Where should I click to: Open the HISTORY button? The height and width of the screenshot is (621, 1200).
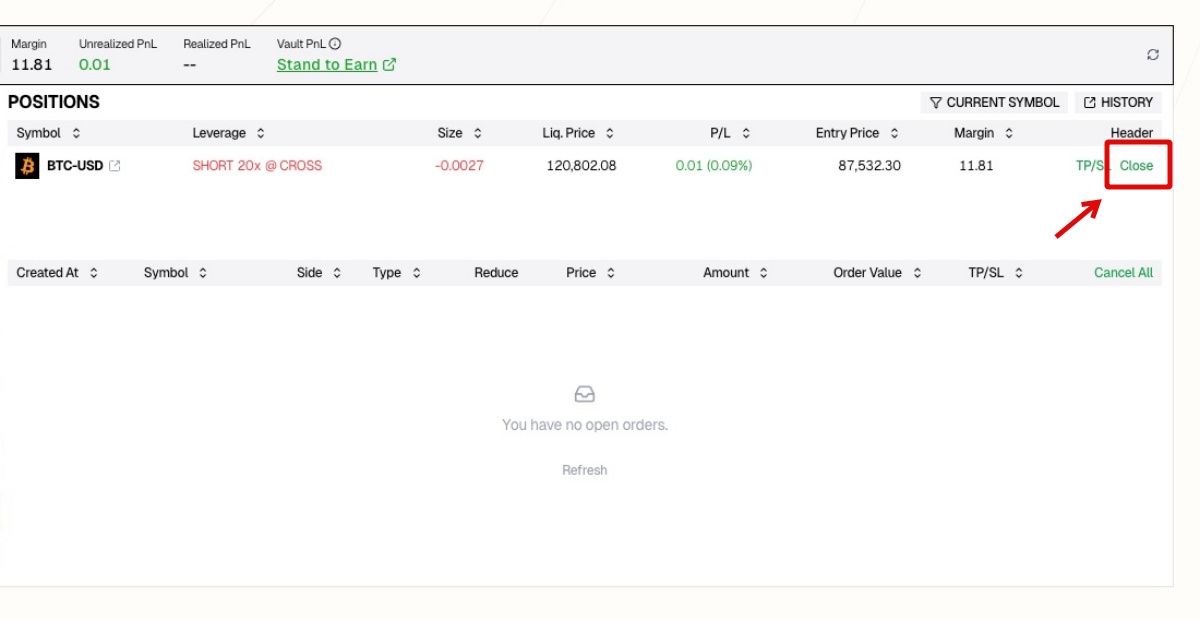pyautogui.click(x=1118, y=102)
